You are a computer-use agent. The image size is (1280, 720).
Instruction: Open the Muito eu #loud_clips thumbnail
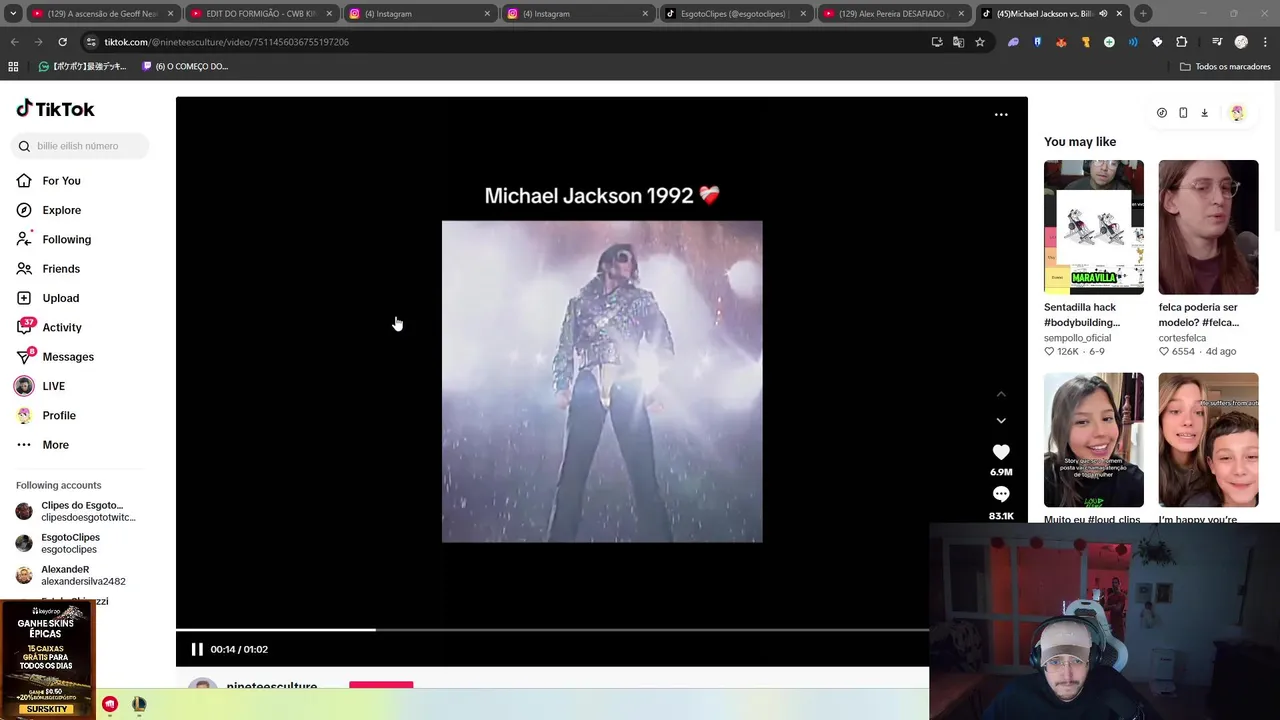click(1094, 440)
